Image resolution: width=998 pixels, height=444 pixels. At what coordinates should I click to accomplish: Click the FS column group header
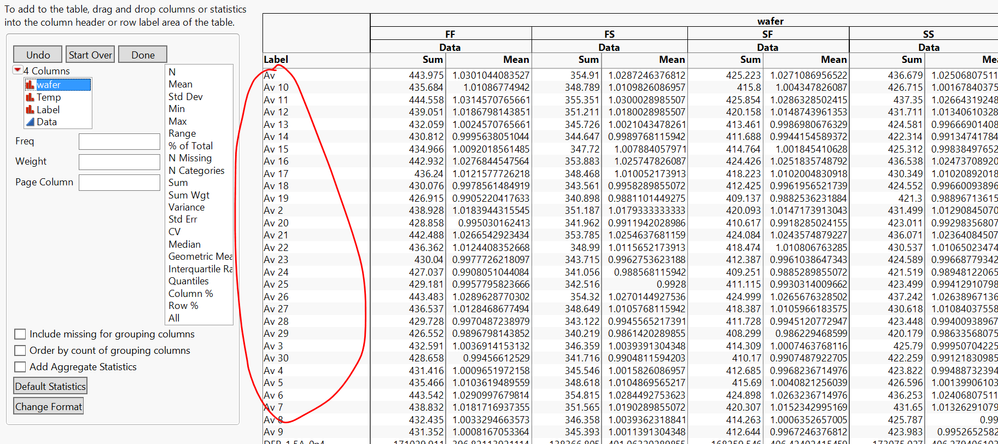coord(609,34)
